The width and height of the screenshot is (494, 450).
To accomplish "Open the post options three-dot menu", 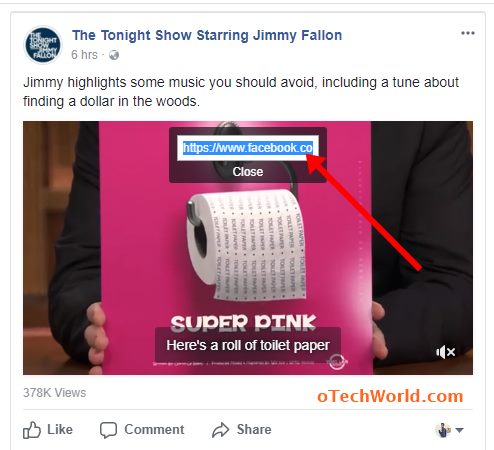I will pyautogui.click(x=468, y=33).
